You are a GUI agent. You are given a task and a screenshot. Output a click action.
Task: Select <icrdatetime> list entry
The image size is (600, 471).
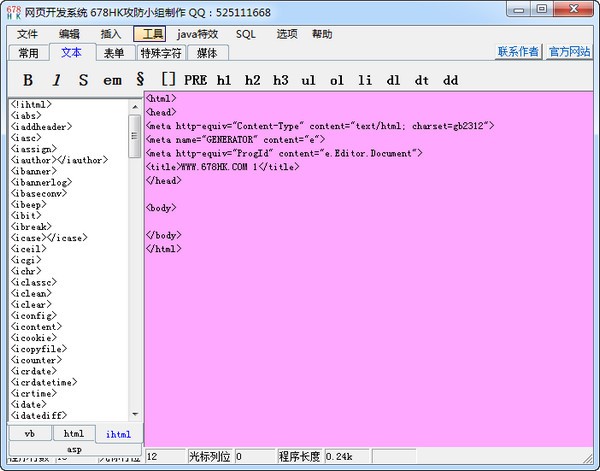[44, 382]
